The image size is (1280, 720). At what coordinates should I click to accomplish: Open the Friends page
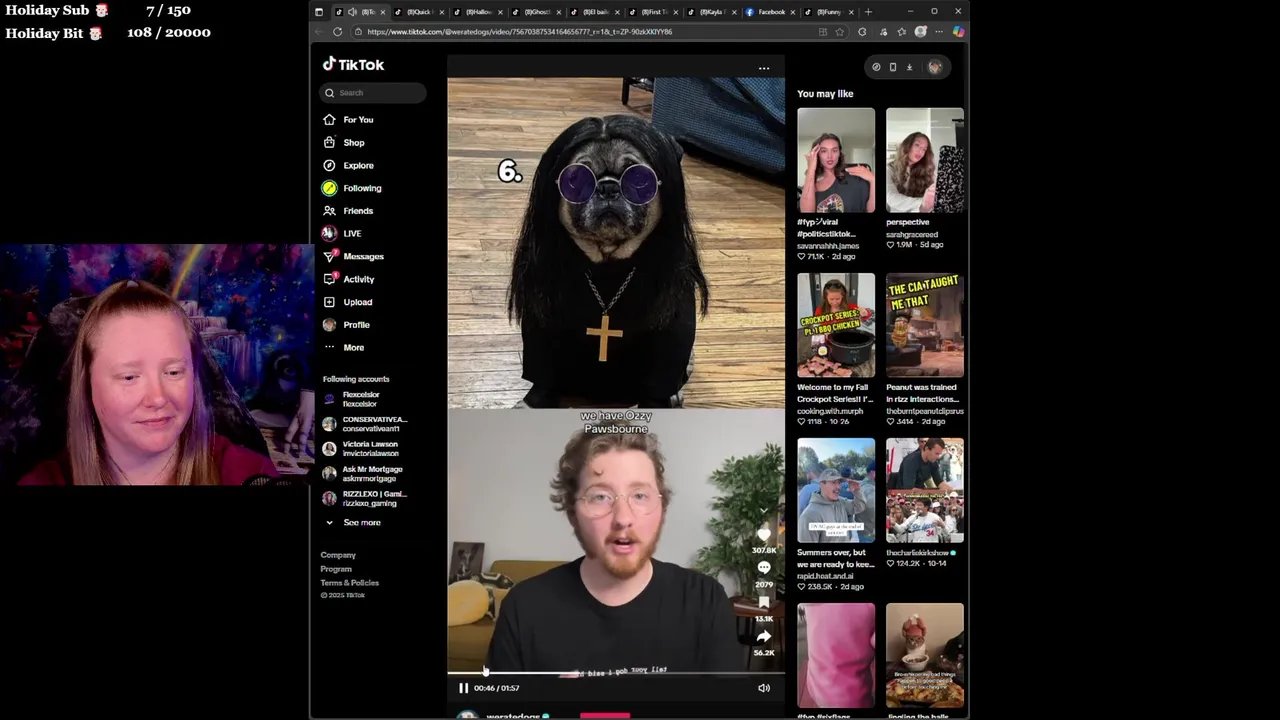point(348,211)
